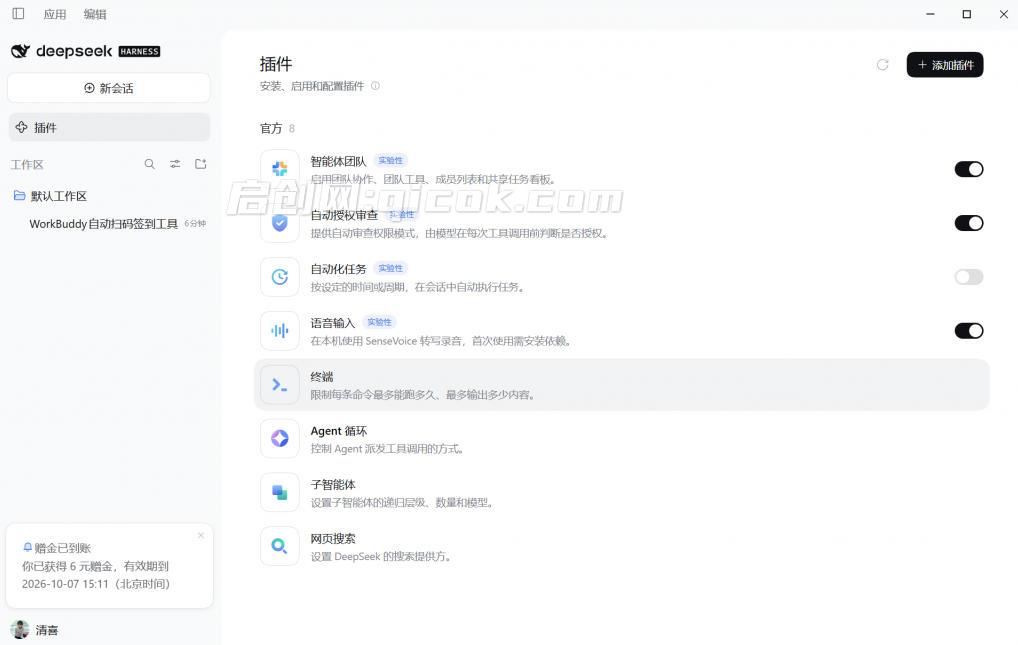Click 实验性 badge beside 智能体团队
This screenshot has width=1018, height=645.
point(390,160)
